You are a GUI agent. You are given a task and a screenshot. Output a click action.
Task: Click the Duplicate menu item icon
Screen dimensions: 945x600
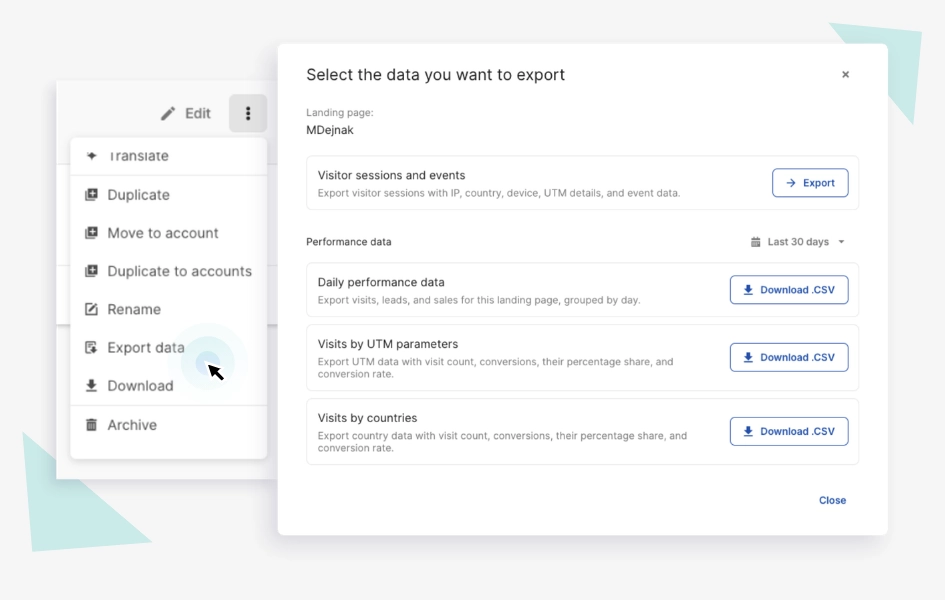[91, 195]
